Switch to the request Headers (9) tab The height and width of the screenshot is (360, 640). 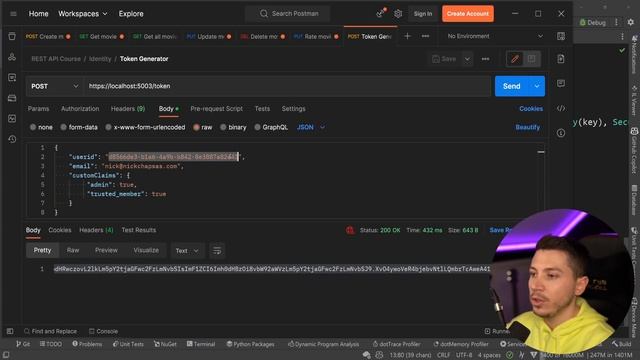tap(128, 109)
